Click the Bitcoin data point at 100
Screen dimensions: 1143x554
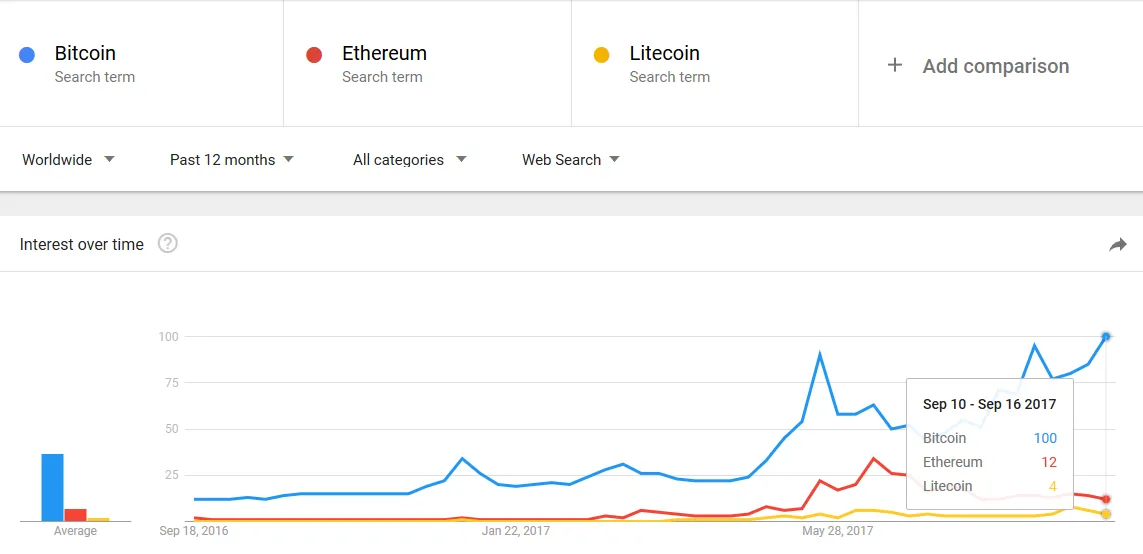click(1106, 337)
